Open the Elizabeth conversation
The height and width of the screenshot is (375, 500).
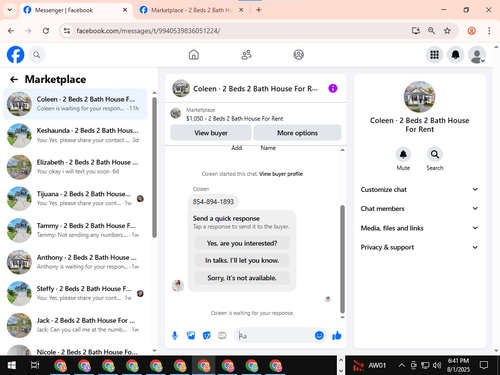pyautogui.click(x=76, y=167)
